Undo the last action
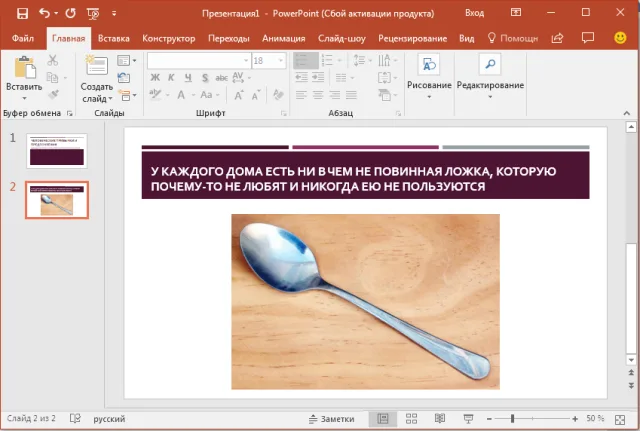Image resolution: width=640 pixels, height=431 pixels. tap(44, 13)
